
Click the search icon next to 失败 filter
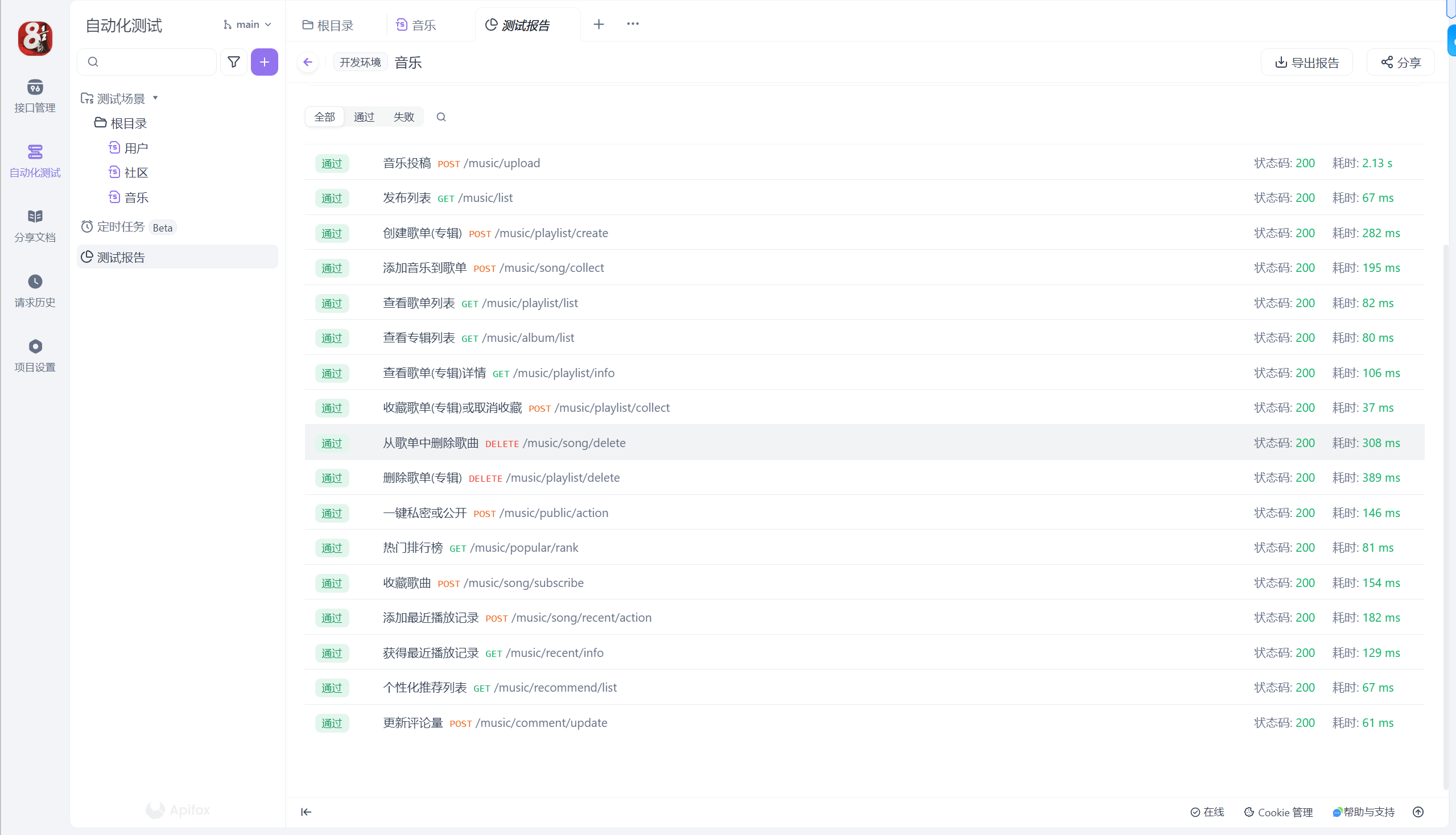pyautogui.click(x=440, y=117)
